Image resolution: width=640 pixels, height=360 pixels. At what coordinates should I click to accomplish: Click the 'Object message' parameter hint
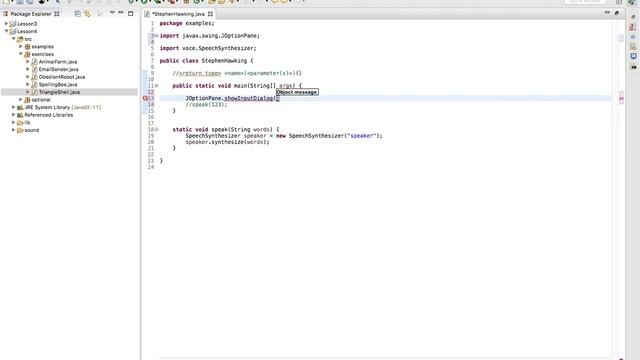tap(297, 92)
